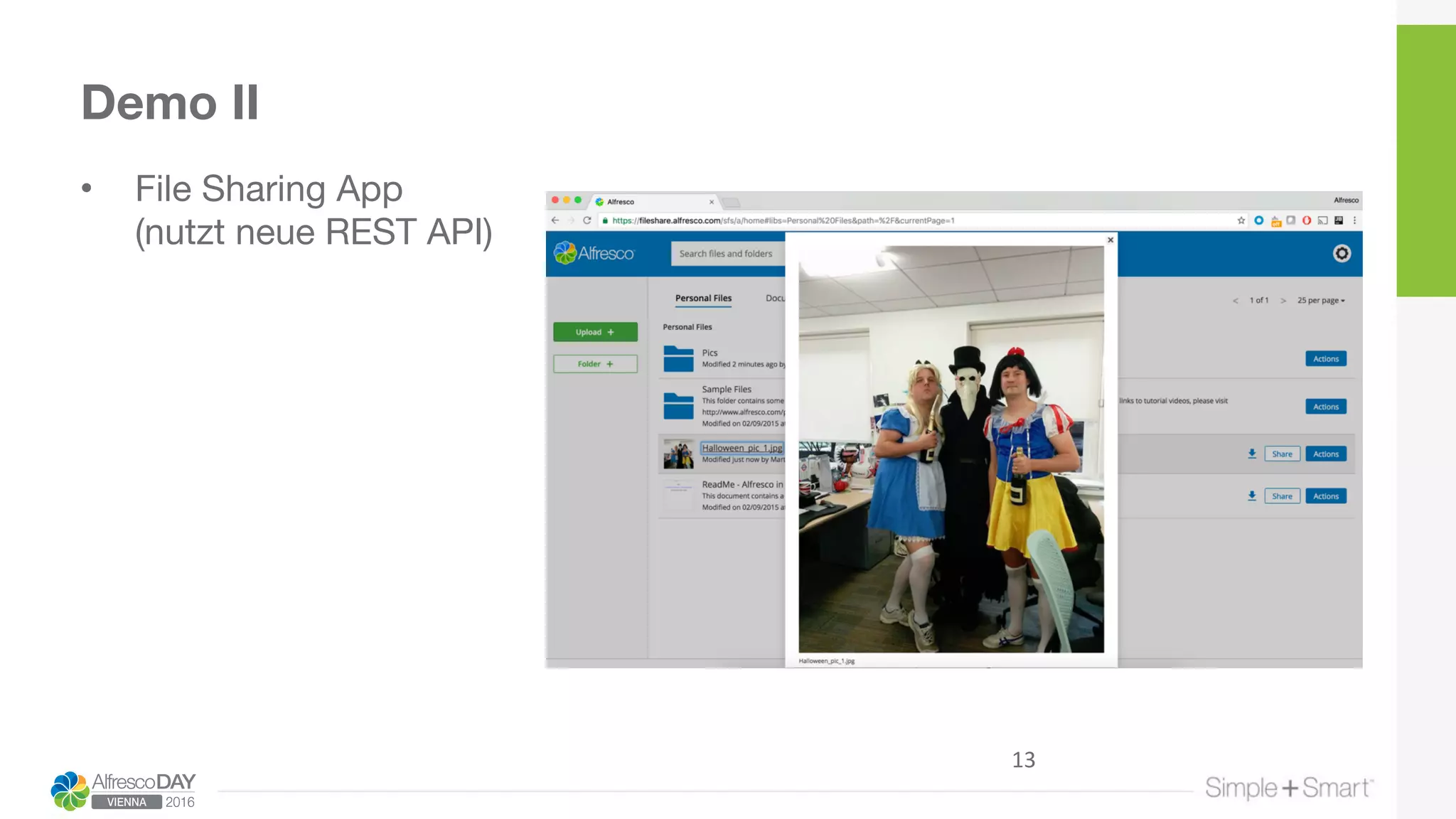Share the Halloween_pic_1.jpg file
The image size is (1456, 819).
(1282, 454)
